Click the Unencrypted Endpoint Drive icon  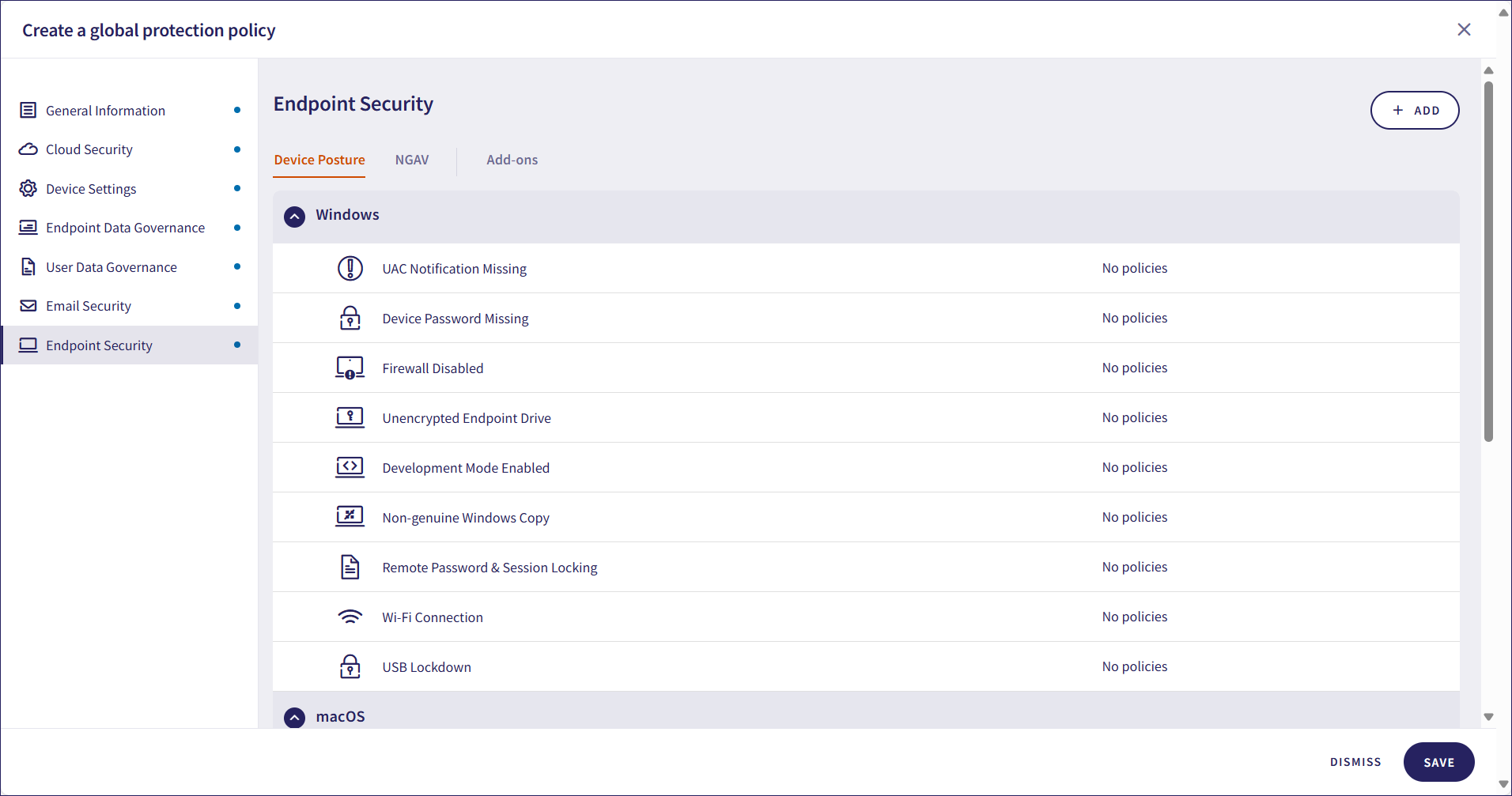point(350,417)
